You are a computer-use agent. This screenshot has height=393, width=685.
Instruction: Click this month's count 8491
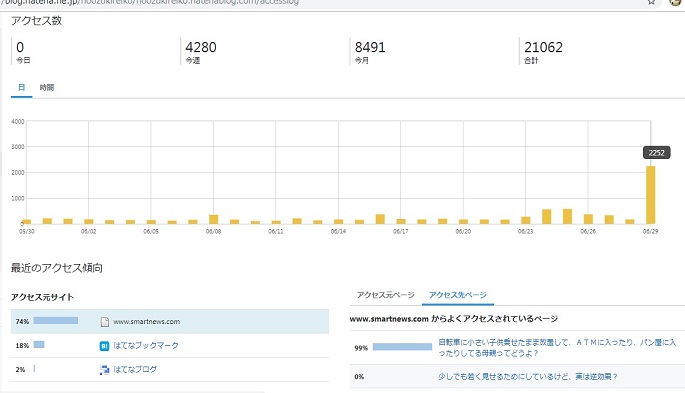pos(370,47)
